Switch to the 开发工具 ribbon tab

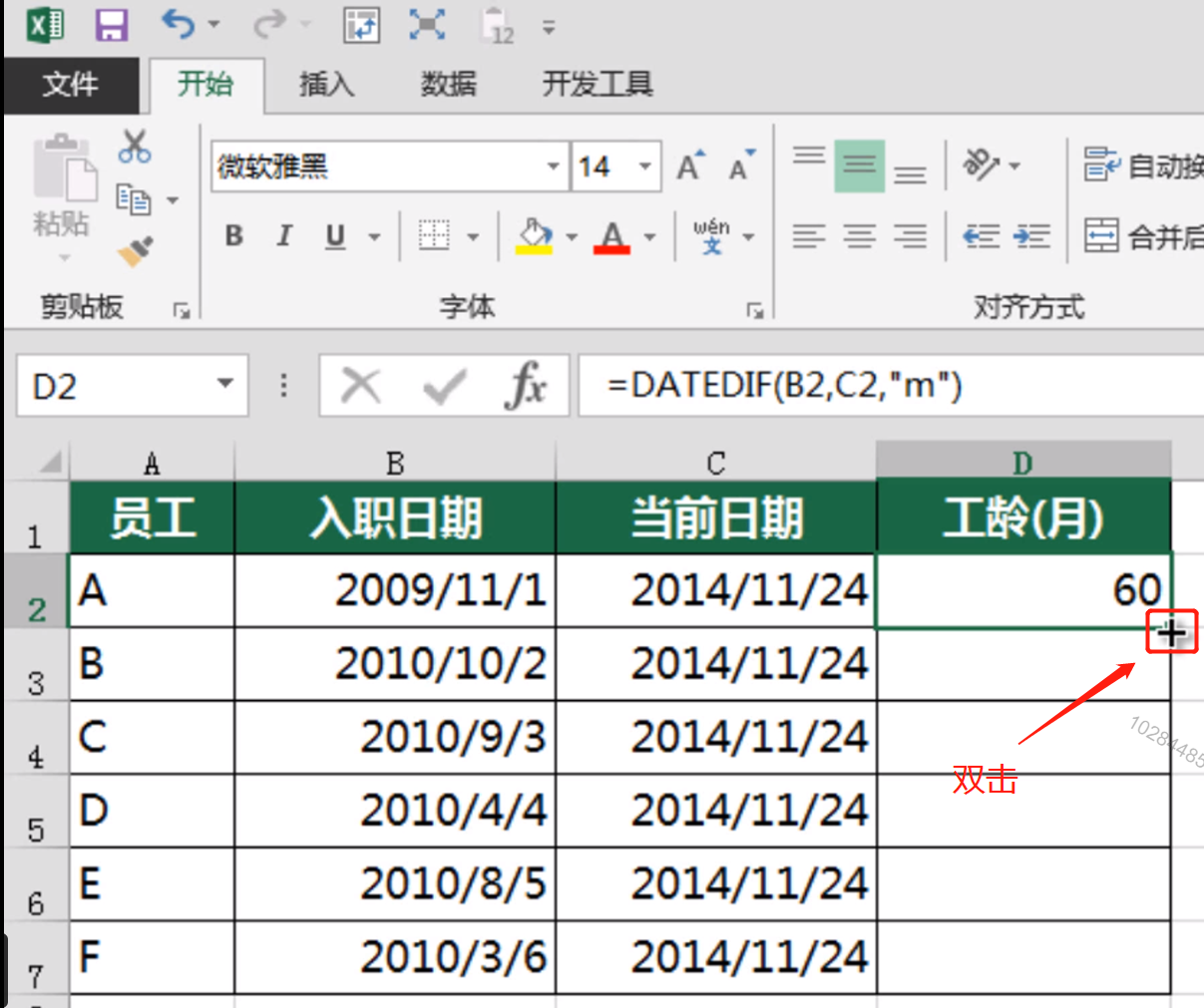[x=598, y=85]
